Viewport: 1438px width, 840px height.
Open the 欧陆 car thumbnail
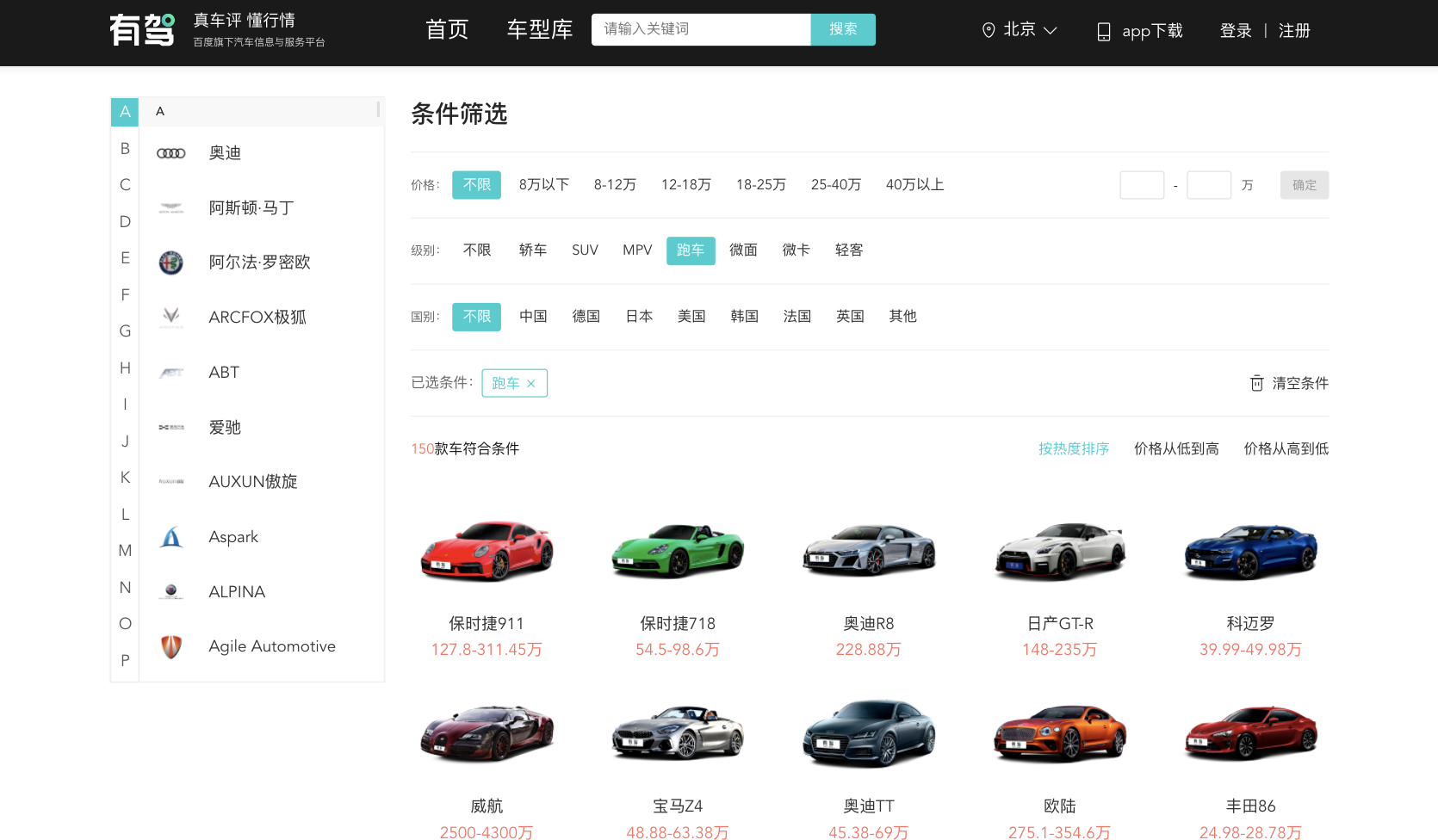coord(1060,733)
